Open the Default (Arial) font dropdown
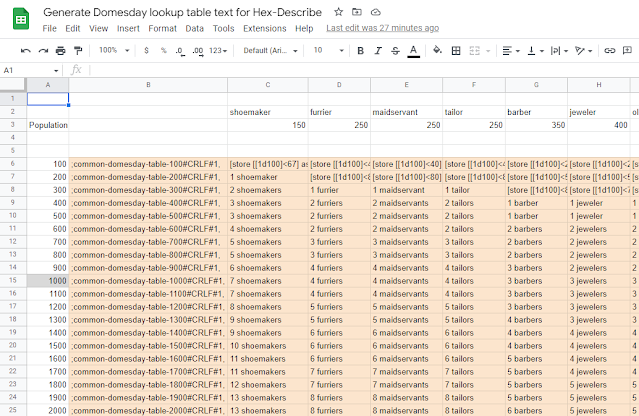 tap(270, 51)
